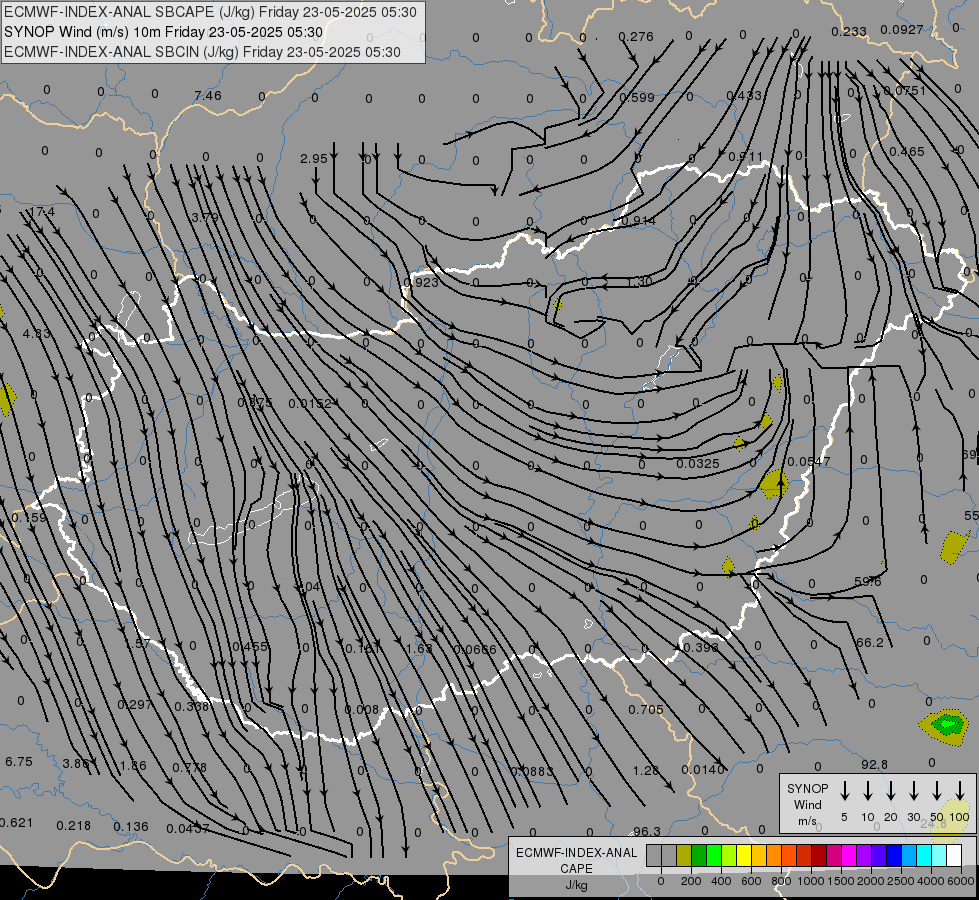Viewport: 979px width, 900px height.
Task: Click the map value 17.4
Action: pos(41,212)
